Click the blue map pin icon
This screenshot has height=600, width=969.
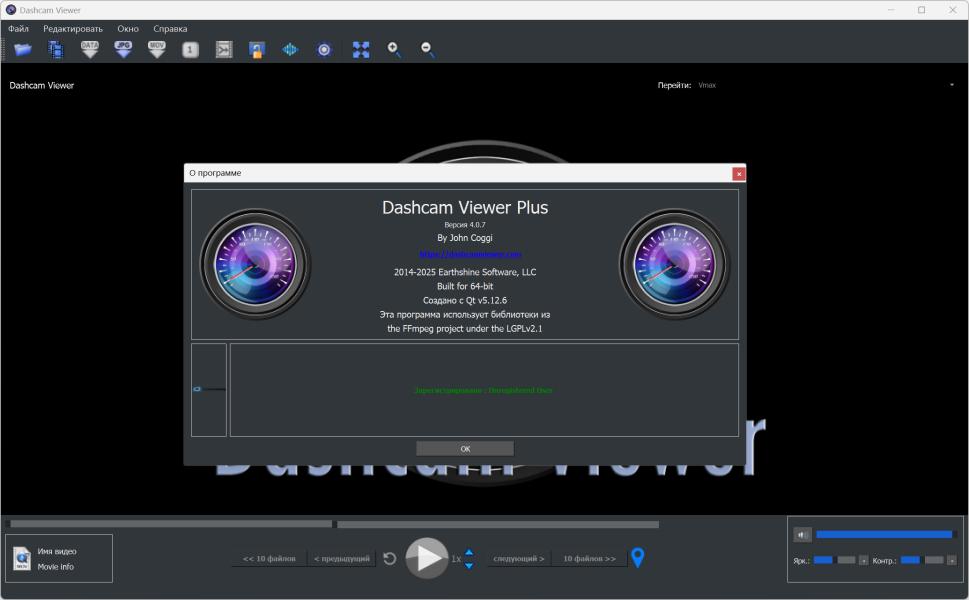637,558
